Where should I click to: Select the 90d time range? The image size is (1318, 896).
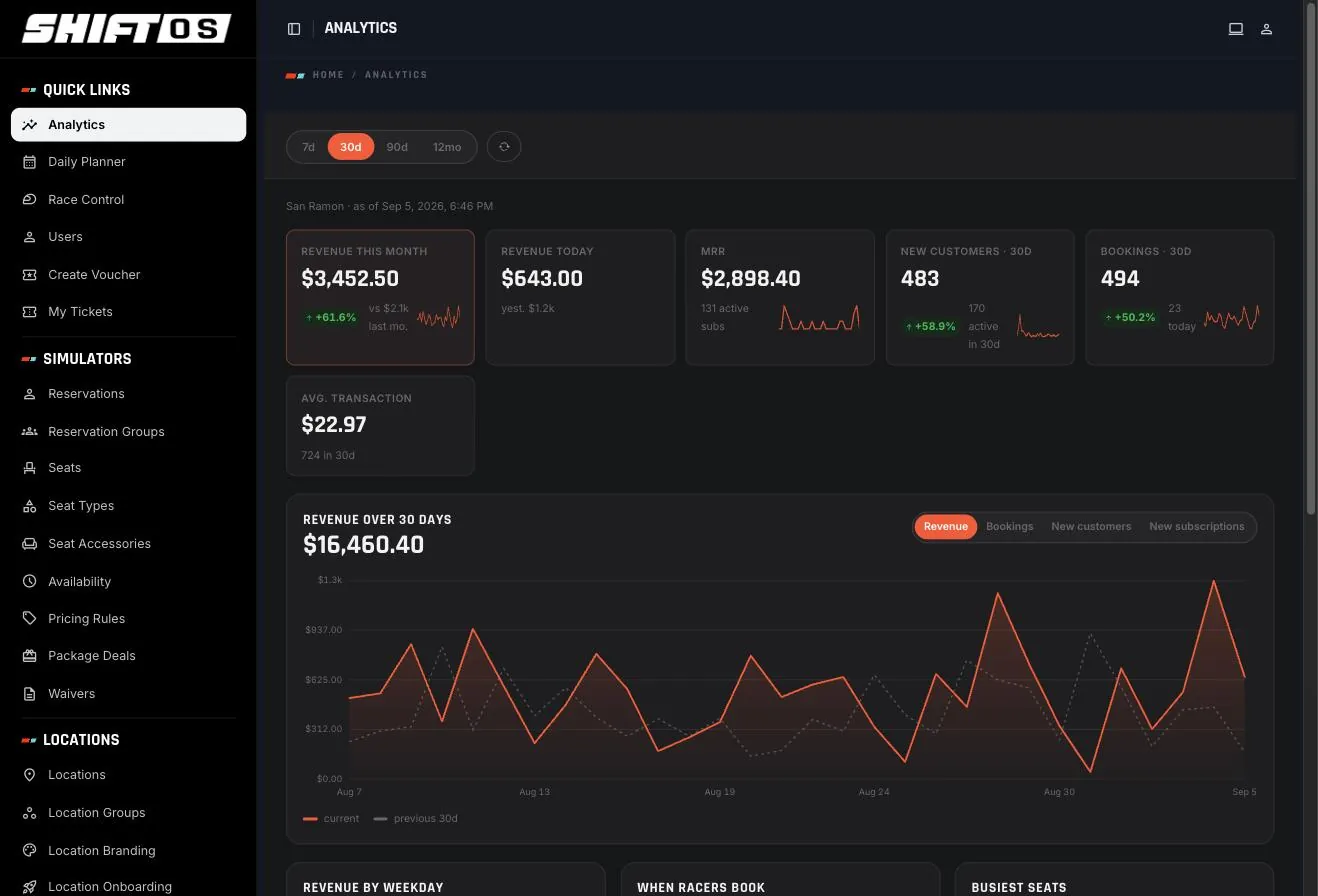(x=397, y=147)
